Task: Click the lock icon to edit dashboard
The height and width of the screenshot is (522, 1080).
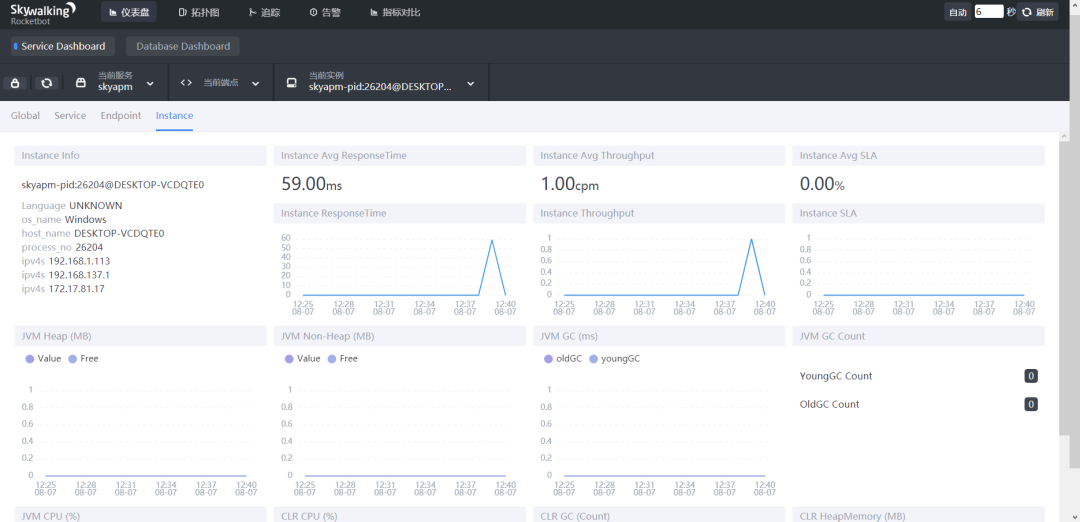Action: pos(15,83)
